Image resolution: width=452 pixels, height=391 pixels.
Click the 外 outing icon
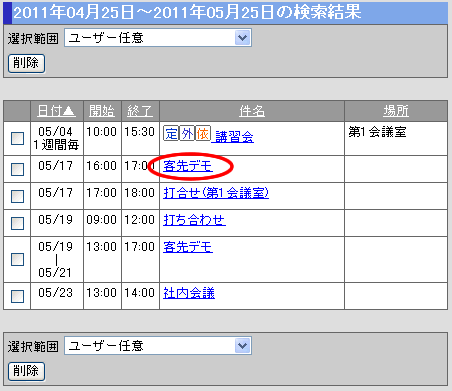tap(187, 134)
